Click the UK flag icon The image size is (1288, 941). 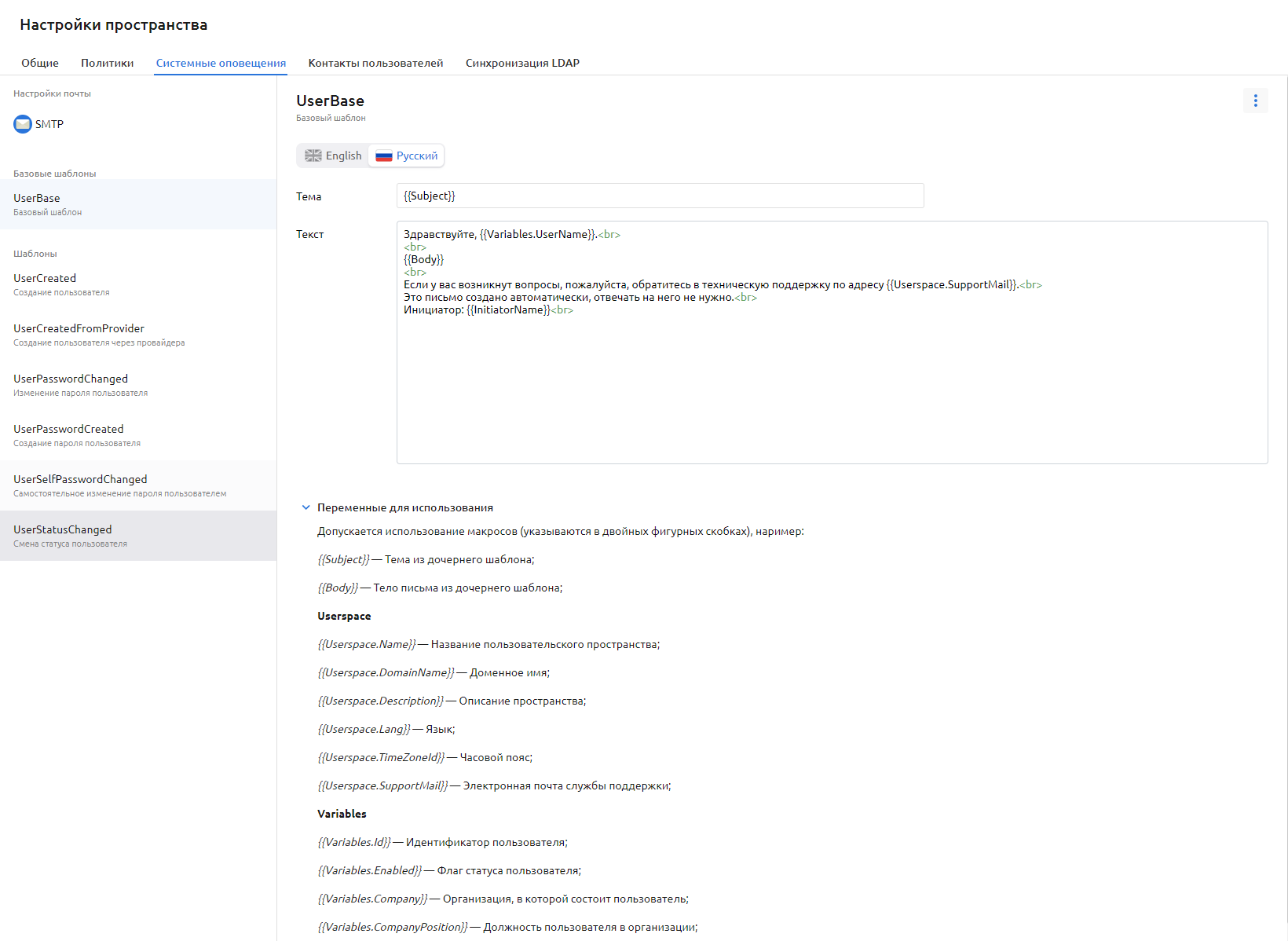[313, 156]
